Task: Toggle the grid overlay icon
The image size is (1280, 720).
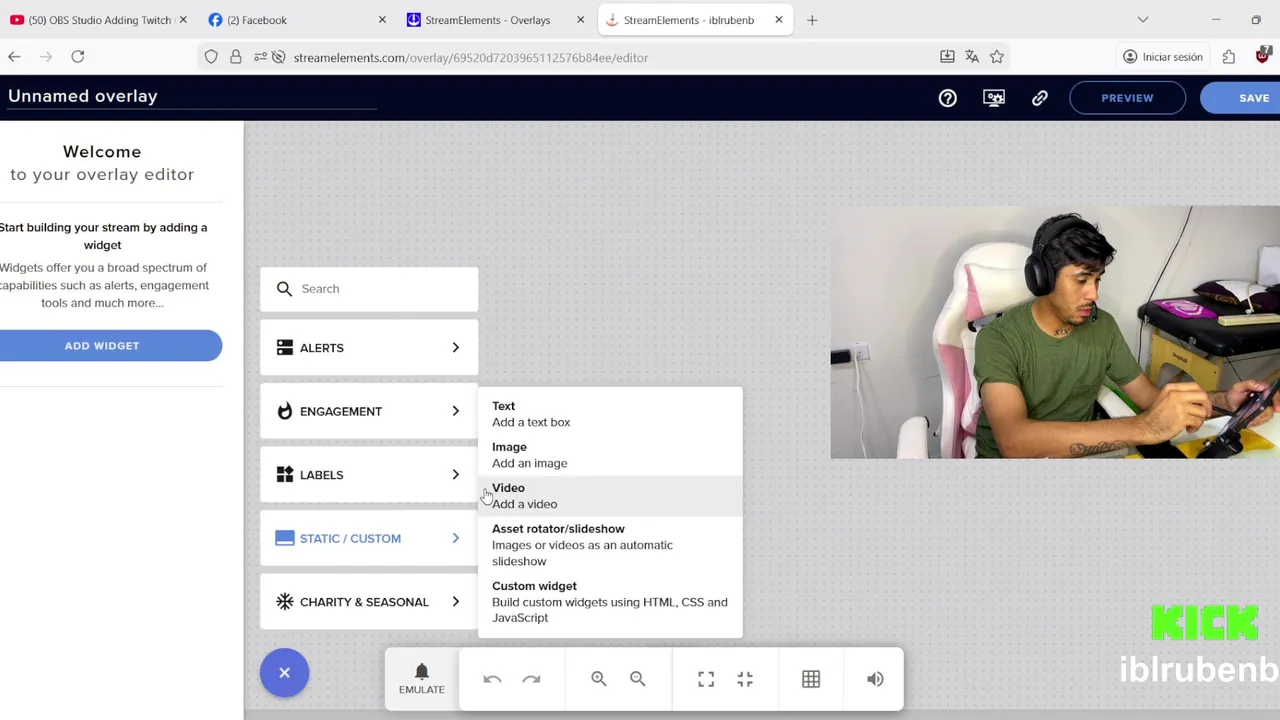Action: coord(811,679)
